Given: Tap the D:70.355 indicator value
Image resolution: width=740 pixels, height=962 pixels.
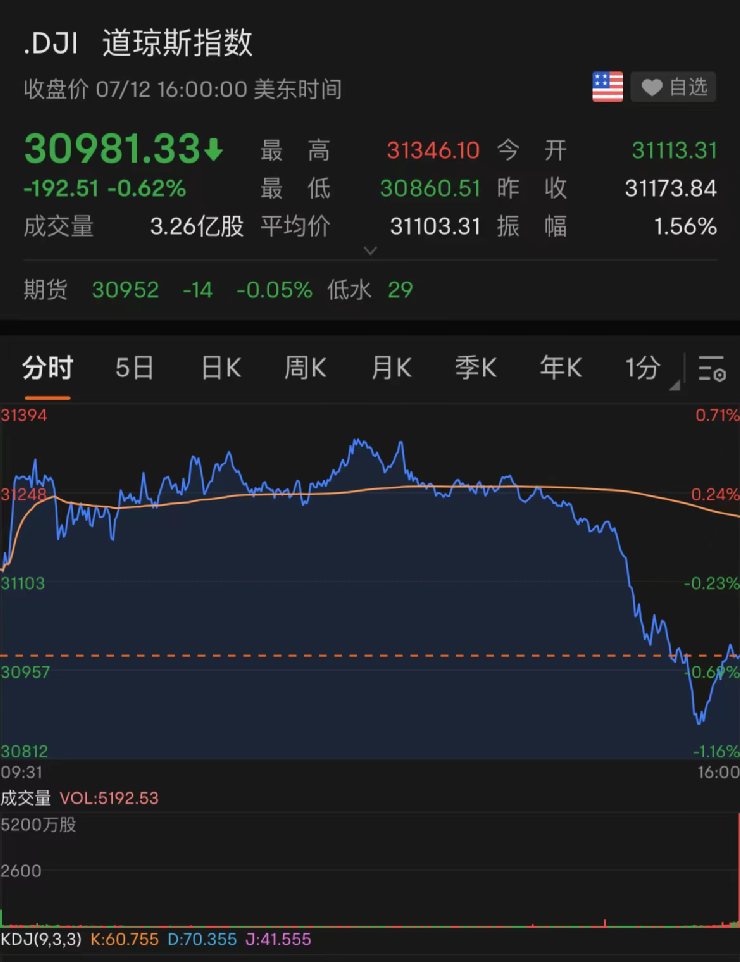Looking at the screenshot, I should coord(202,939).
